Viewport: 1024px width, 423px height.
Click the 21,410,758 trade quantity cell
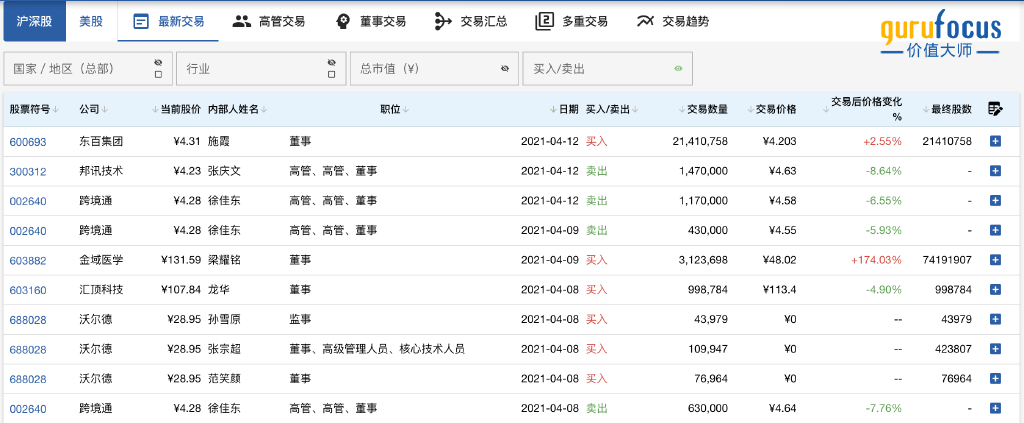[699, 141]
